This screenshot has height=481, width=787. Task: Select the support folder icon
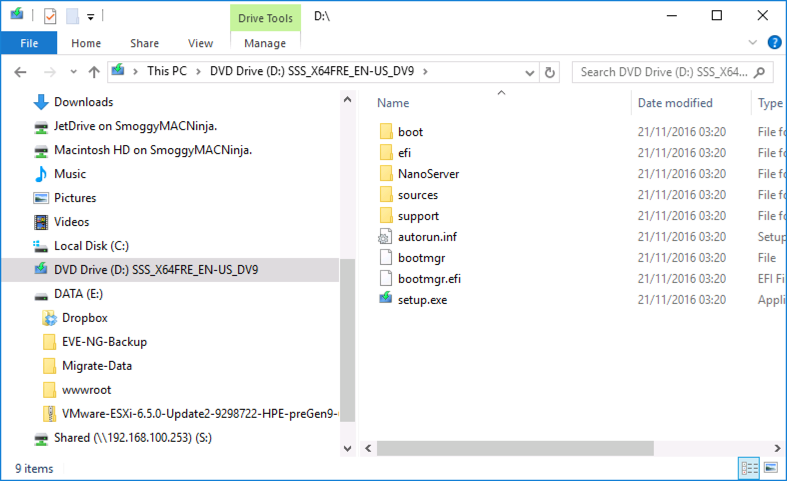pos(386,216)
